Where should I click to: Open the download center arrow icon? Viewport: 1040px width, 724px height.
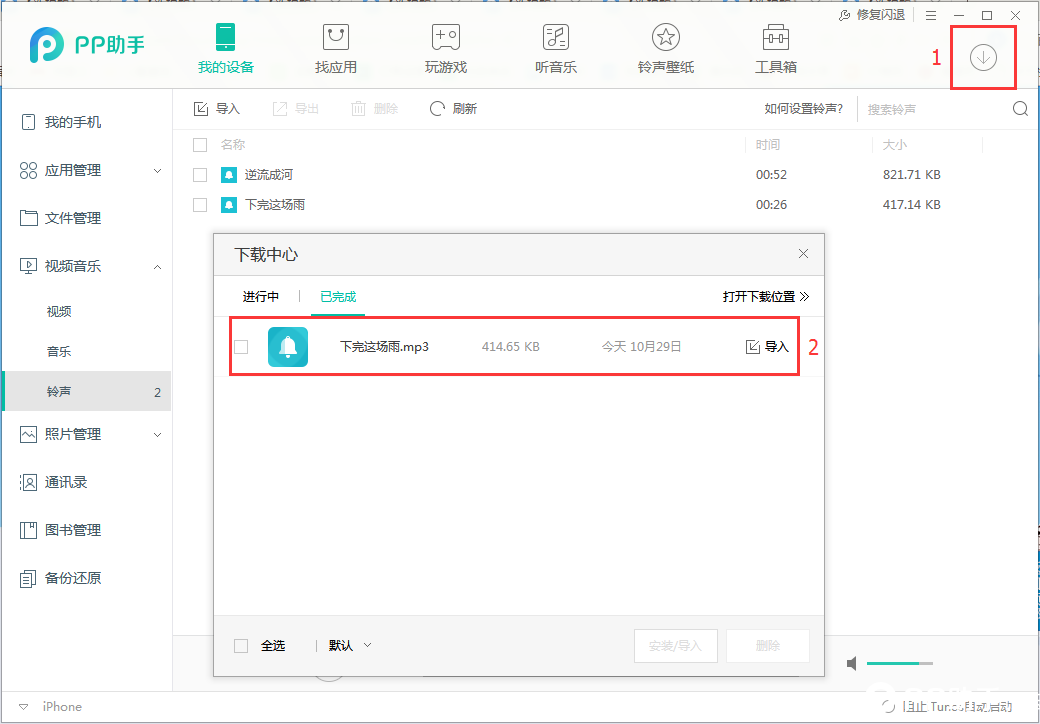983,58
